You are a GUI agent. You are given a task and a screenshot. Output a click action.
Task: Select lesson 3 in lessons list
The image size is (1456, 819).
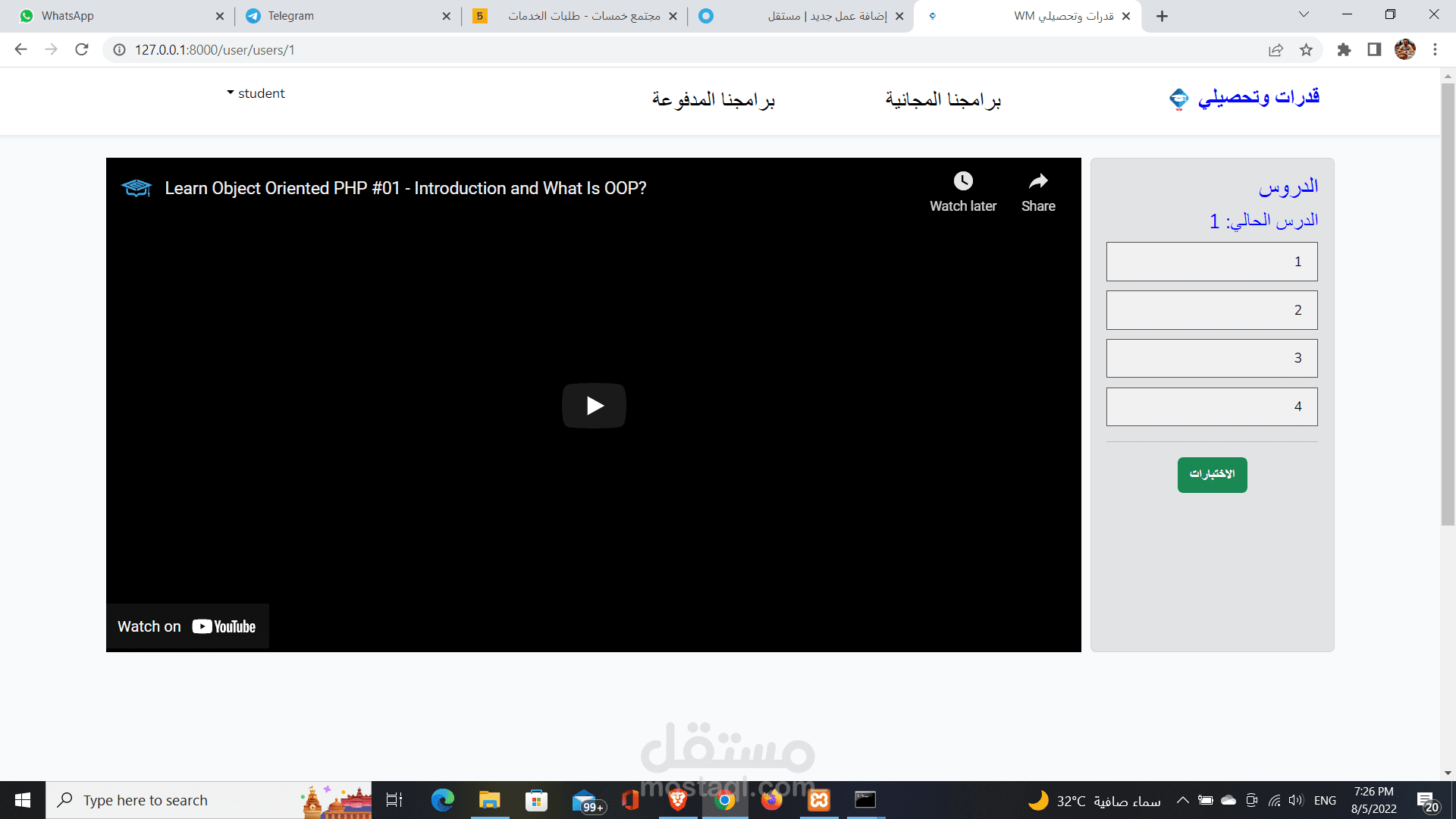pyautogui.click(x=1212, y=358)
